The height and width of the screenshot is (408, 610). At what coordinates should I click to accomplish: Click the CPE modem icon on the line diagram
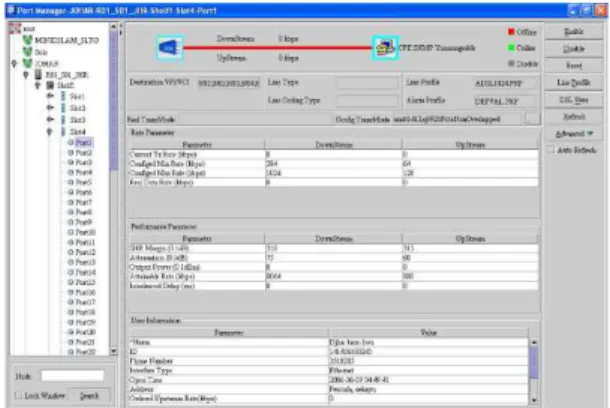pos(385,48)
